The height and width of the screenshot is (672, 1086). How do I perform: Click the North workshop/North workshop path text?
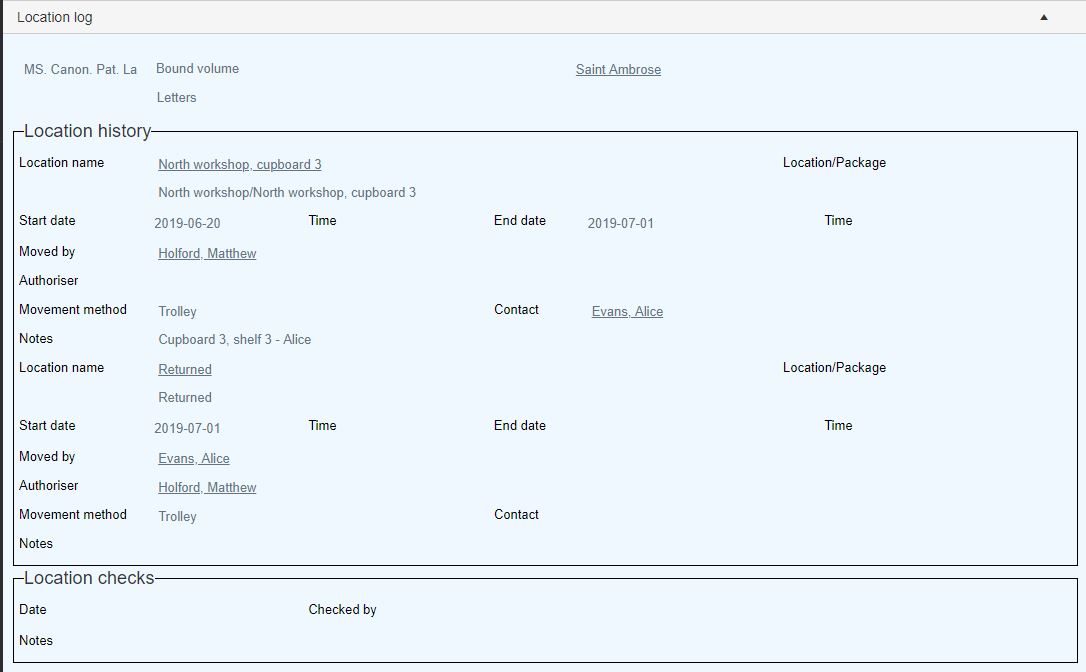point(286,193)
